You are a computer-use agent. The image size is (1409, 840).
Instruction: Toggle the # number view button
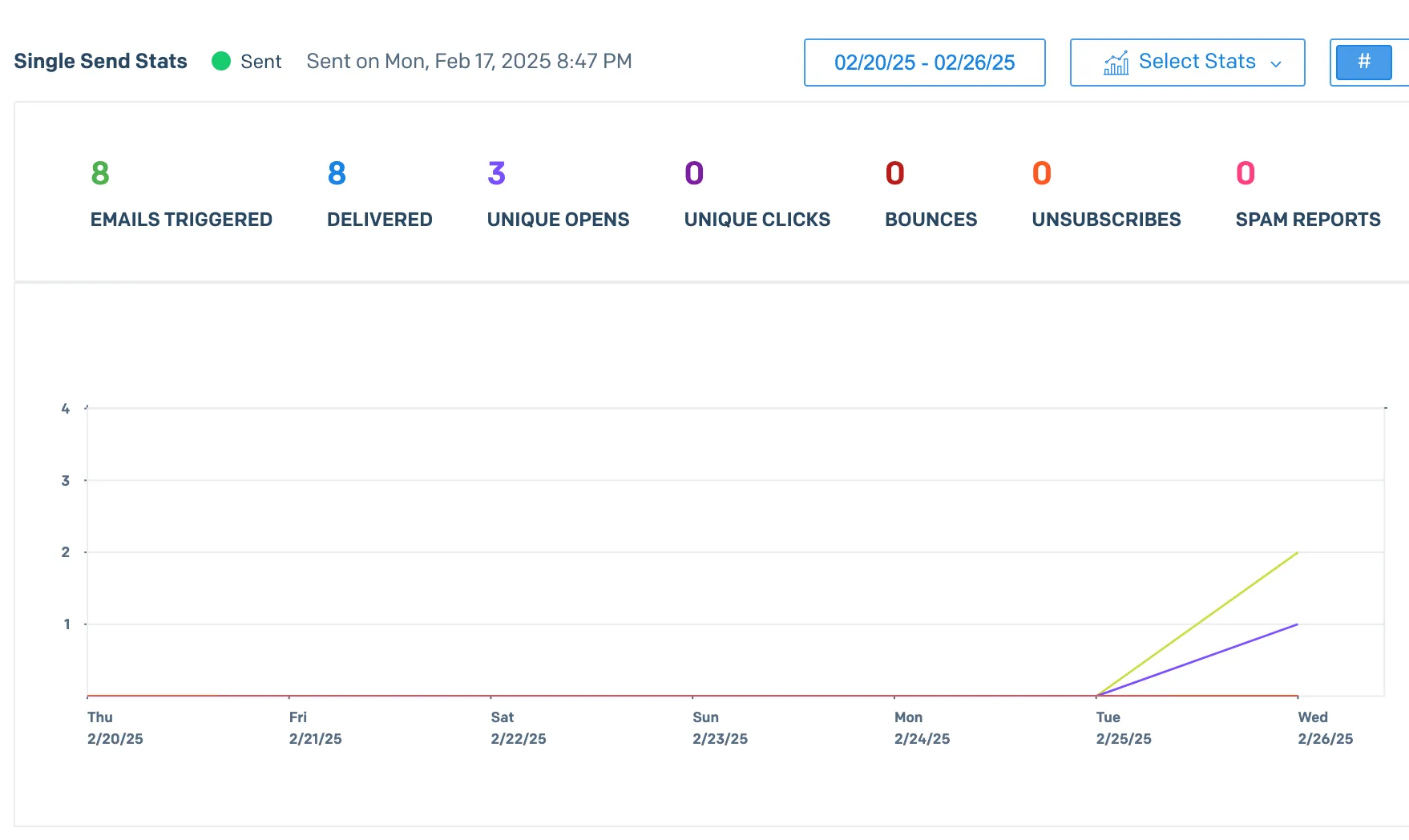(x=1363, y=63)
